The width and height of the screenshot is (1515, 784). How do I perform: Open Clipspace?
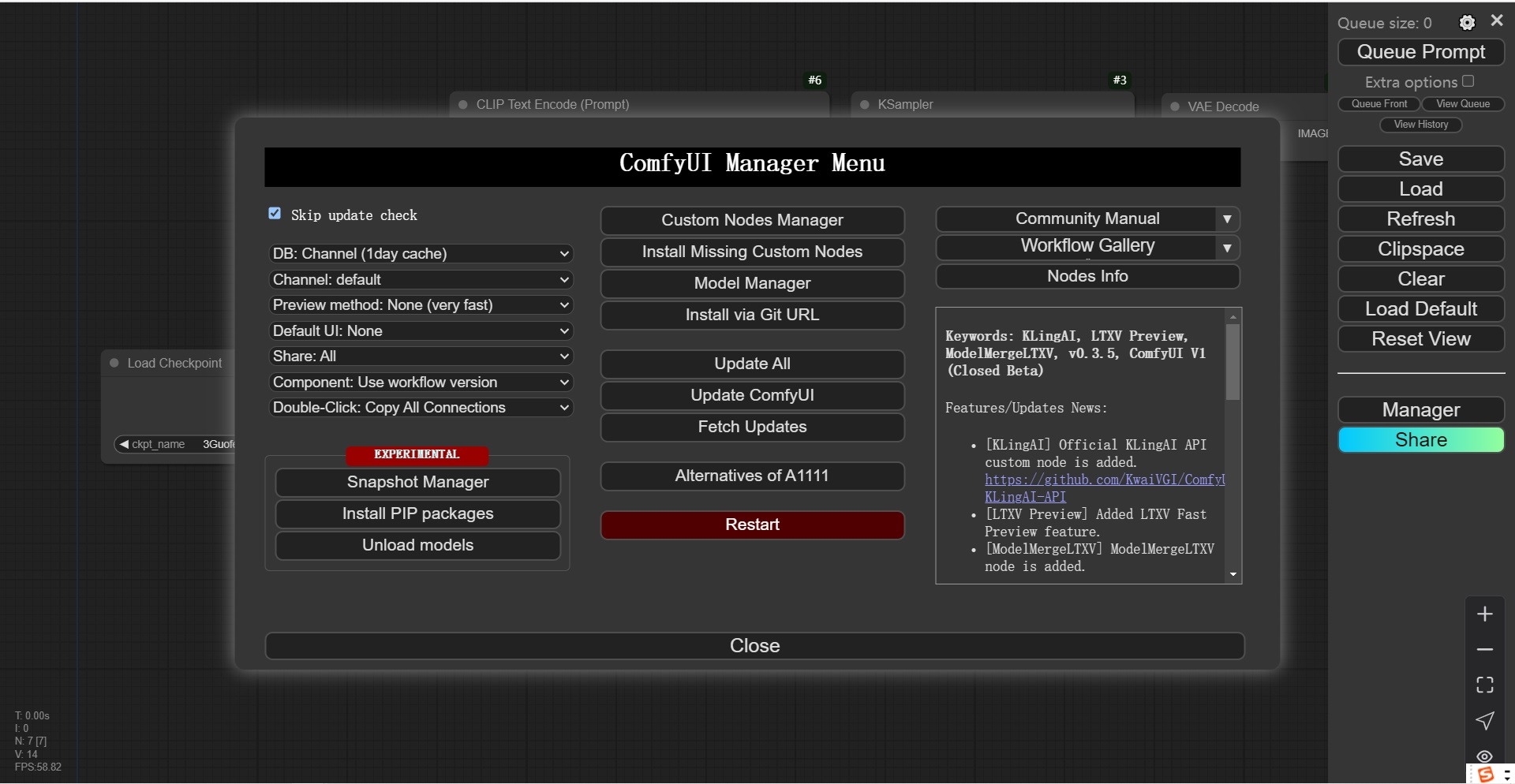1421,249
